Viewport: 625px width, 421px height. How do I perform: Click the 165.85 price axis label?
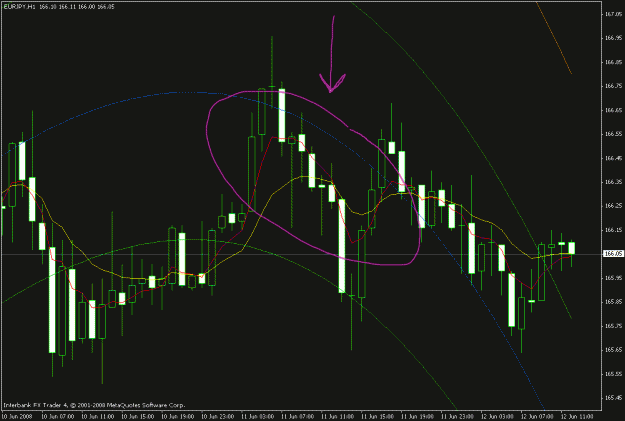[x=613, y=302]
